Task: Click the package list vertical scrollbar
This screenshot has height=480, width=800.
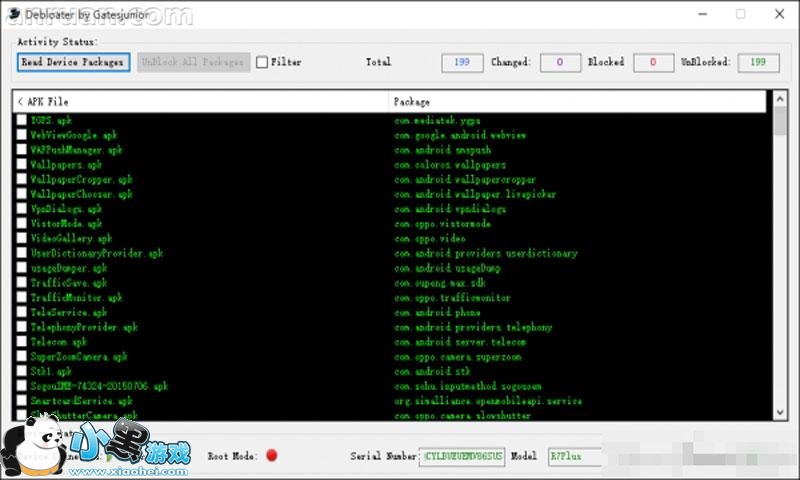Action: [x=780, y=250]
